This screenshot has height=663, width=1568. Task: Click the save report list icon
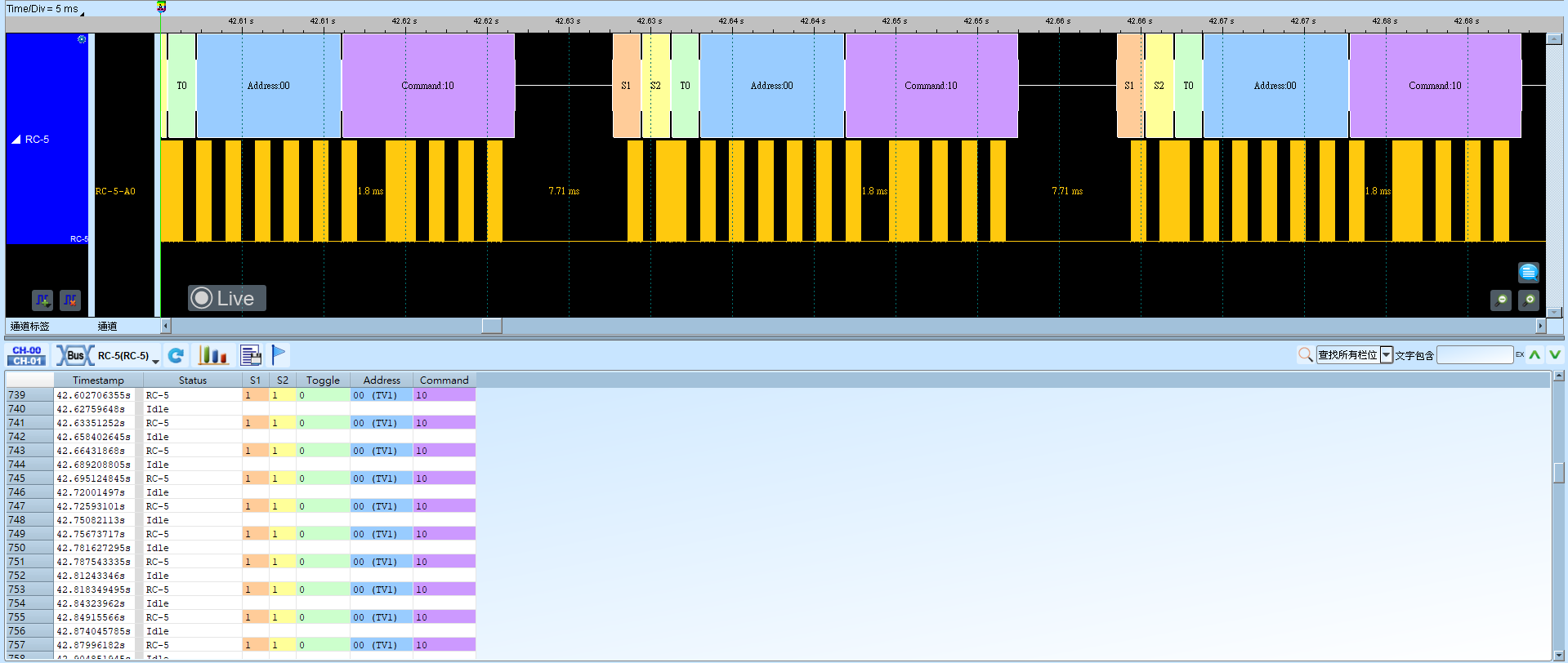pos(251,355)
